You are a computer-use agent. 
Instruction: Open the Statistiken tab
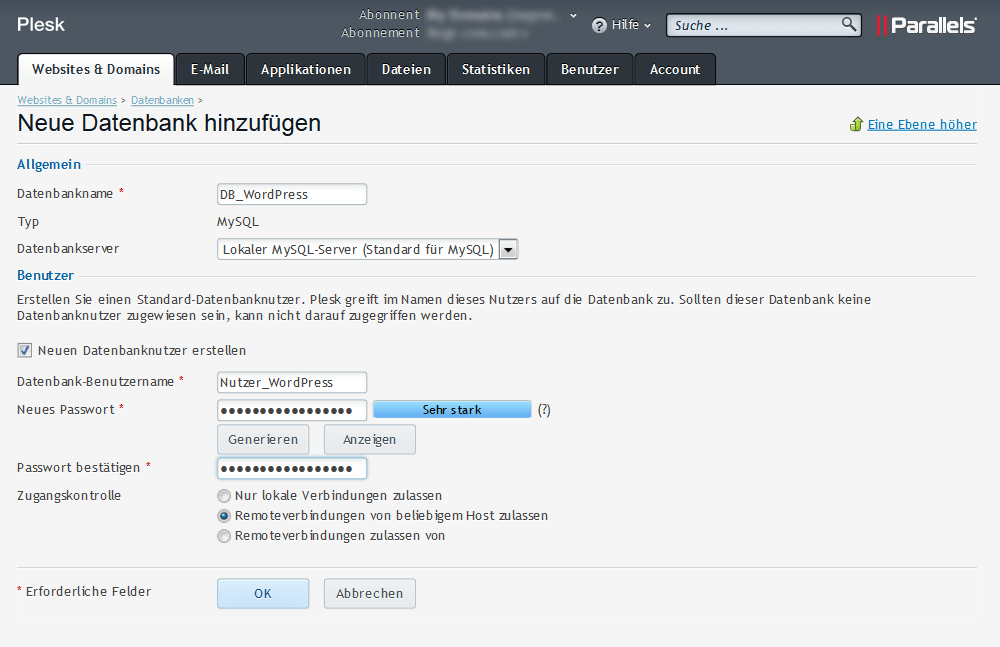[496, 69]
